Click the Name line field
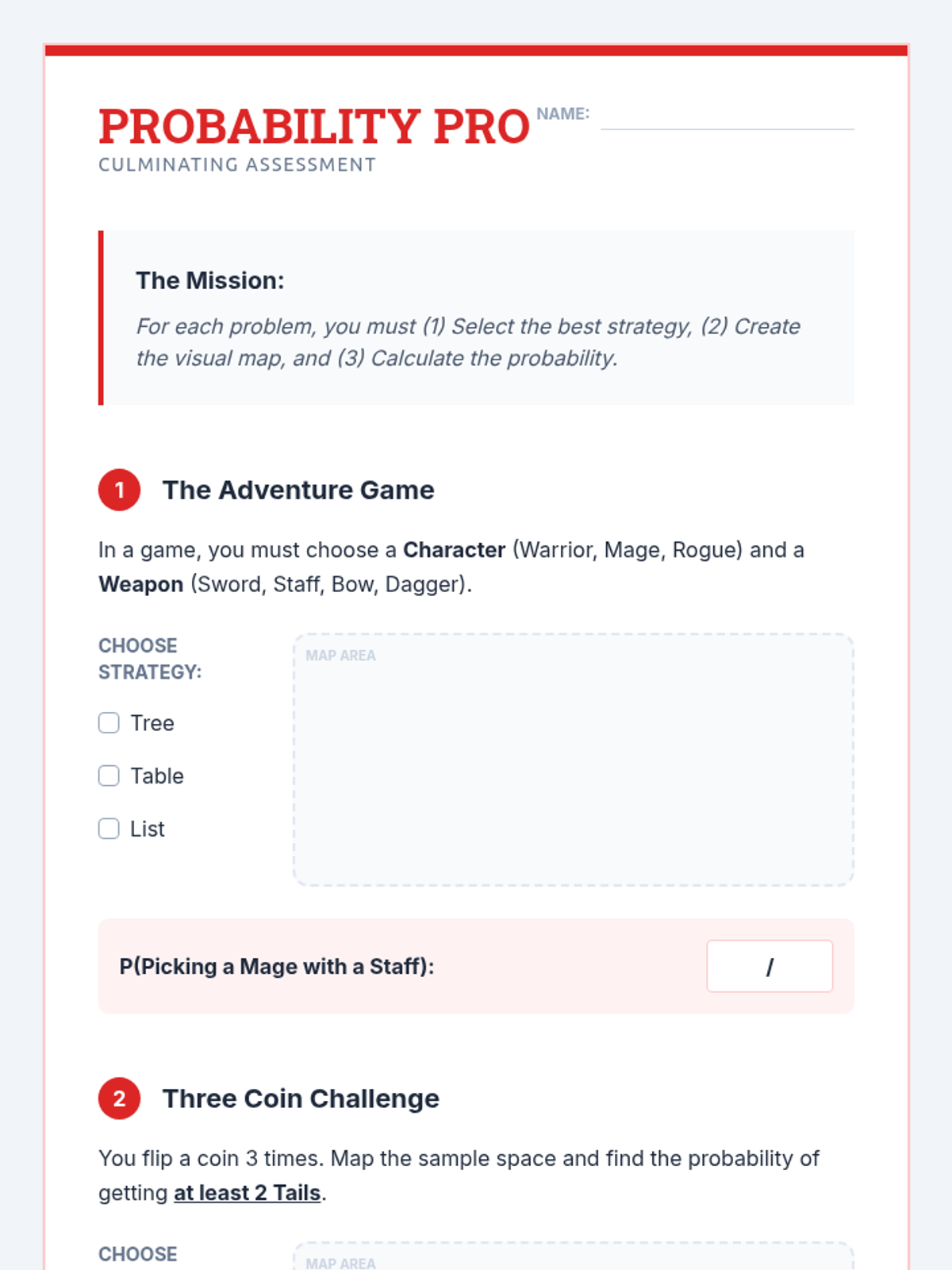The width and height of the screenshot is (952, 1270). click(727, 116)
